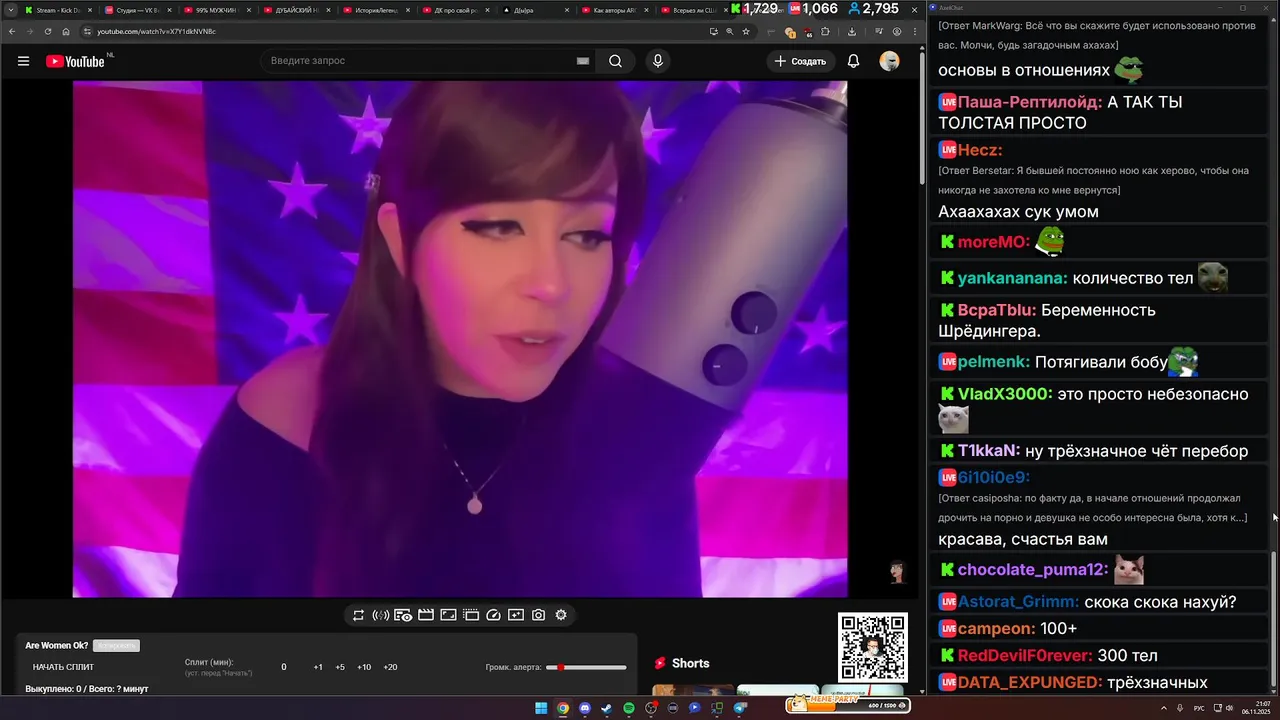The width and height of the screenshot is (1280, 720).
Task: Open YouTube notifications bell
Action: (853, 61)
